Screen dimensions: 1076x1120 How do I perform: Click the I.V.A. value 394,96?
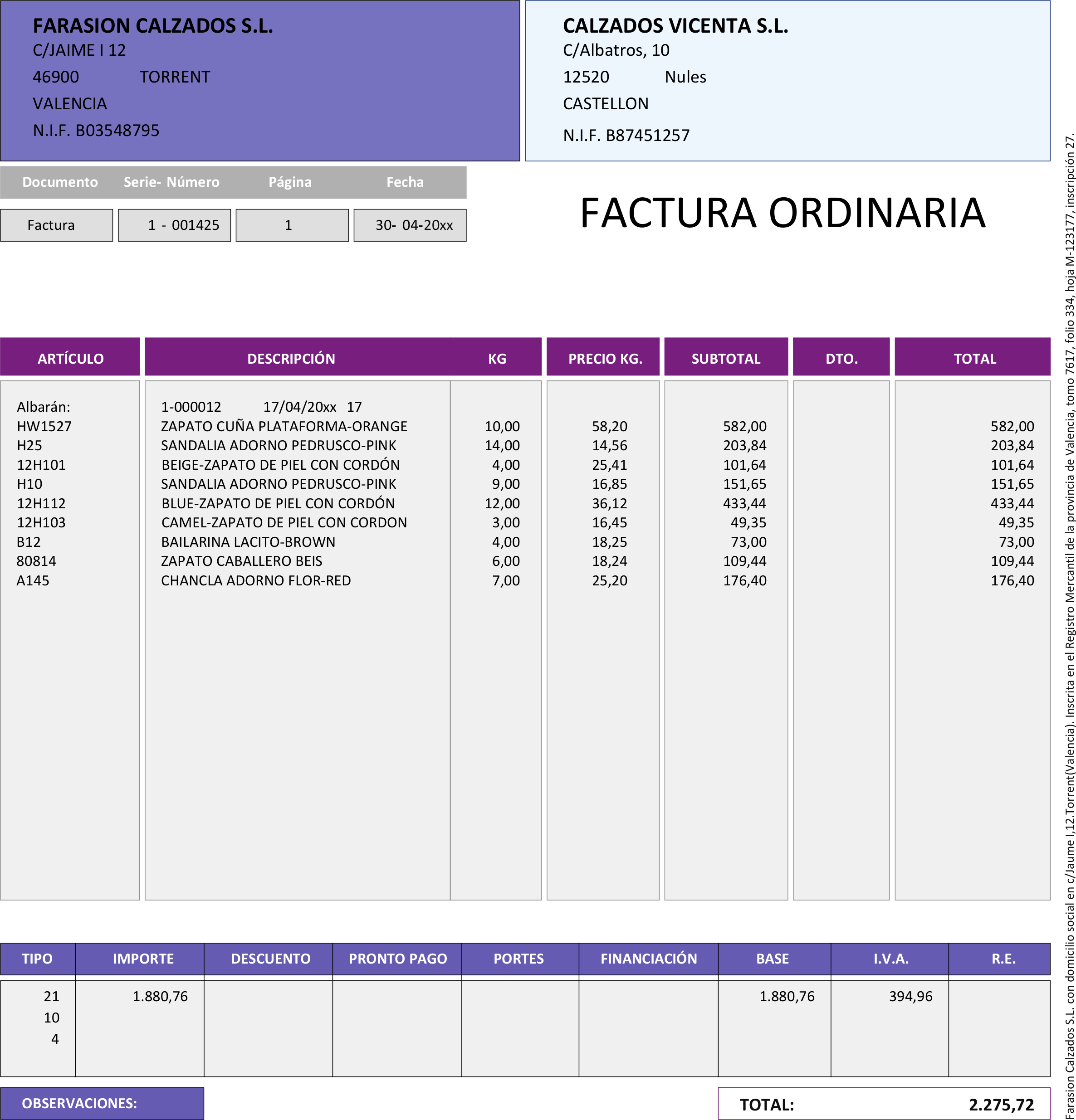coord(910,997)
